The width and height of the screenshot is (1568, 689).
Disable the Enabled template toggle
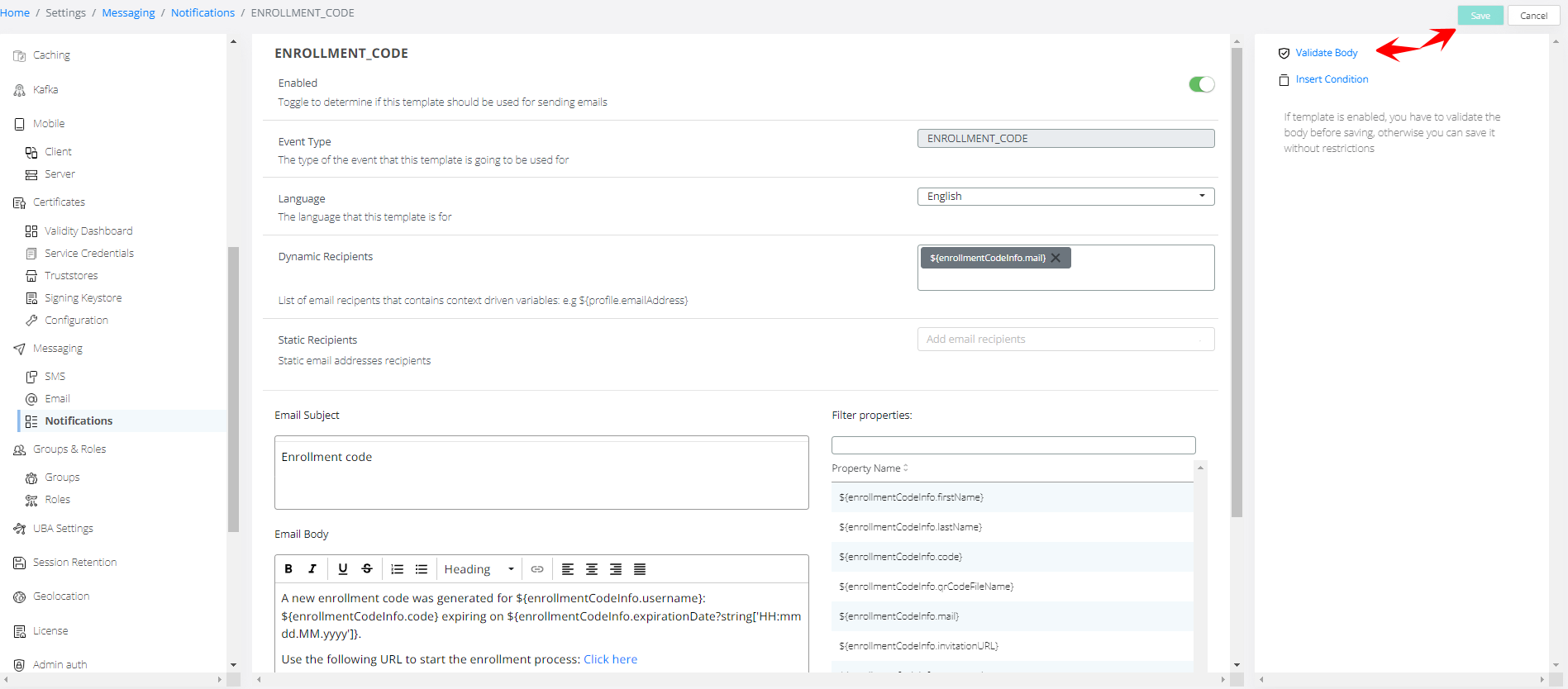click(1201, 84)
